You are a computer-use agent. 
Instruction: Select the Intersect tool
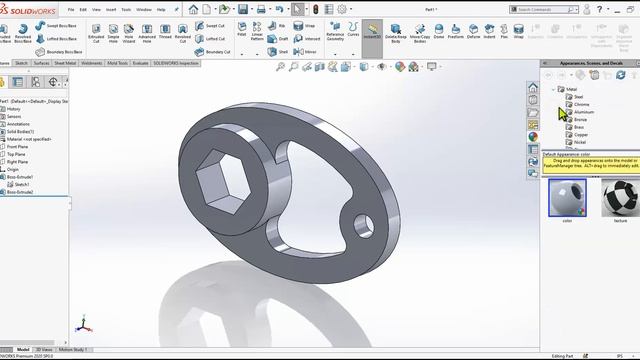pos(307,39)
